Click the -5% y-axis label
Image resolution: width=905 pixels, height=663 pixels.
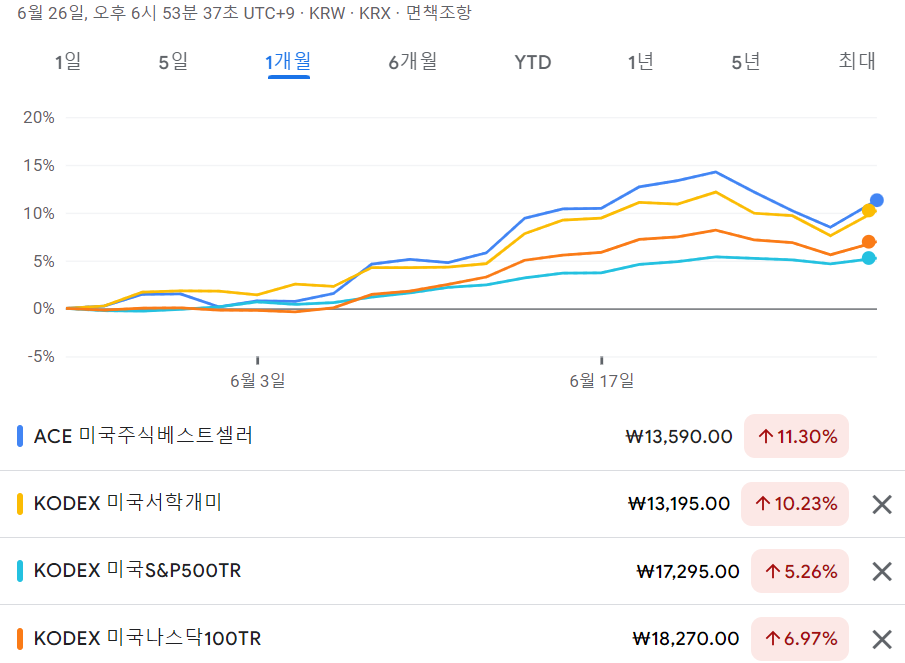tap(41, 357)
